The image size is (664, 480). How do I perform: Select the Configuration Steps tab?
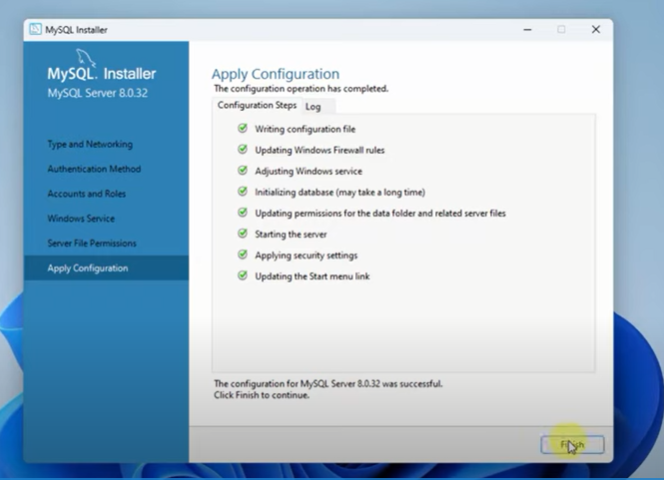coord(257,105)
